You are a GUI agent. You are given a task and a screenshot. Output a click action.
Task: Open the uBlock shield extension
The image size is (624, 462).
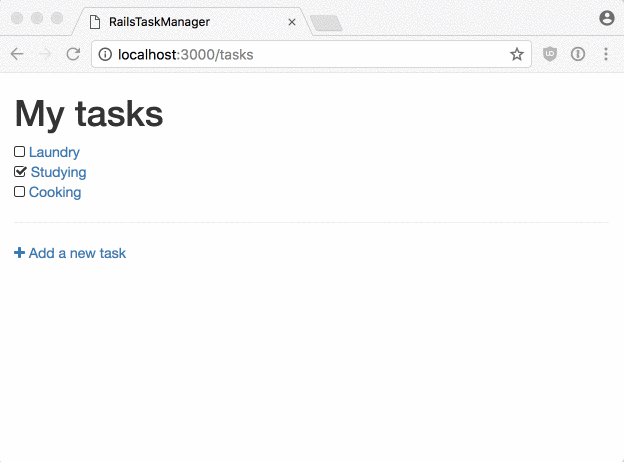pos(550,54)
